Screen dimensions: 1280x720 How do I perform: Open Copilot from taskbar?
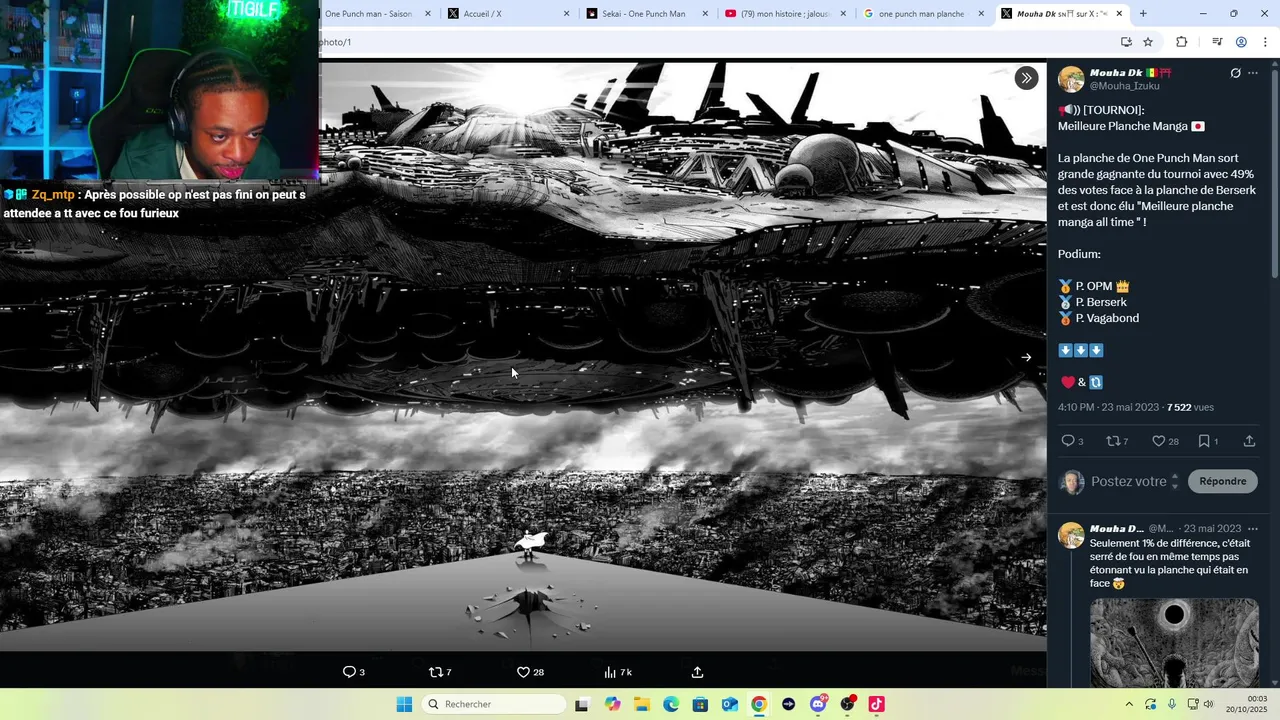(612, 704)
